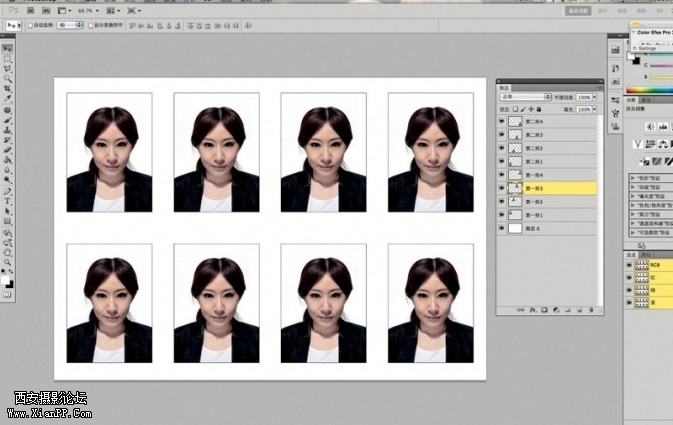This screenshot has width=673, height=425.
Task: Select the Move tool in the toolbox
Action: (7, 47)
